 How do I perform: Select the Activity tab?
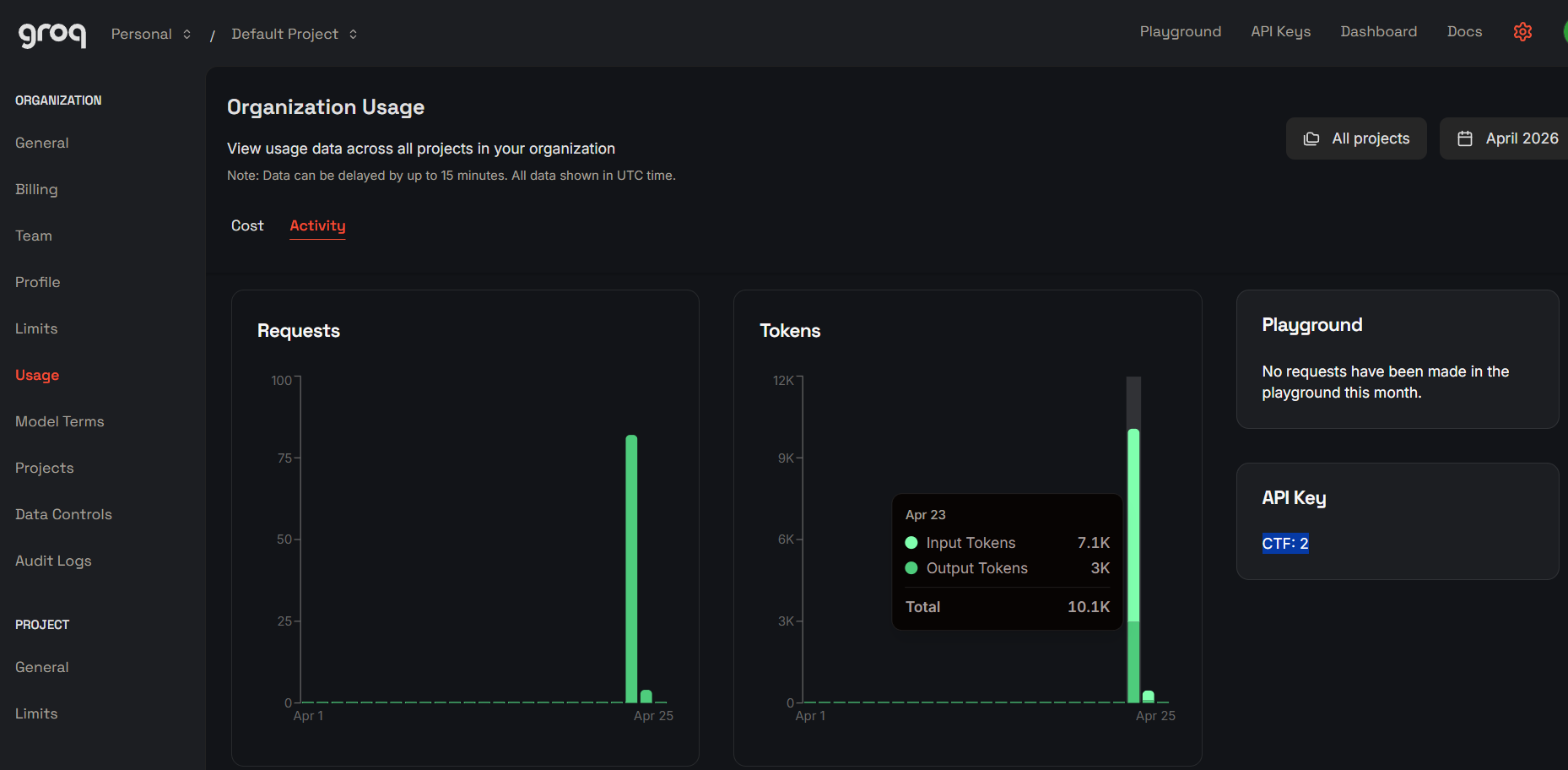point(317,225)
